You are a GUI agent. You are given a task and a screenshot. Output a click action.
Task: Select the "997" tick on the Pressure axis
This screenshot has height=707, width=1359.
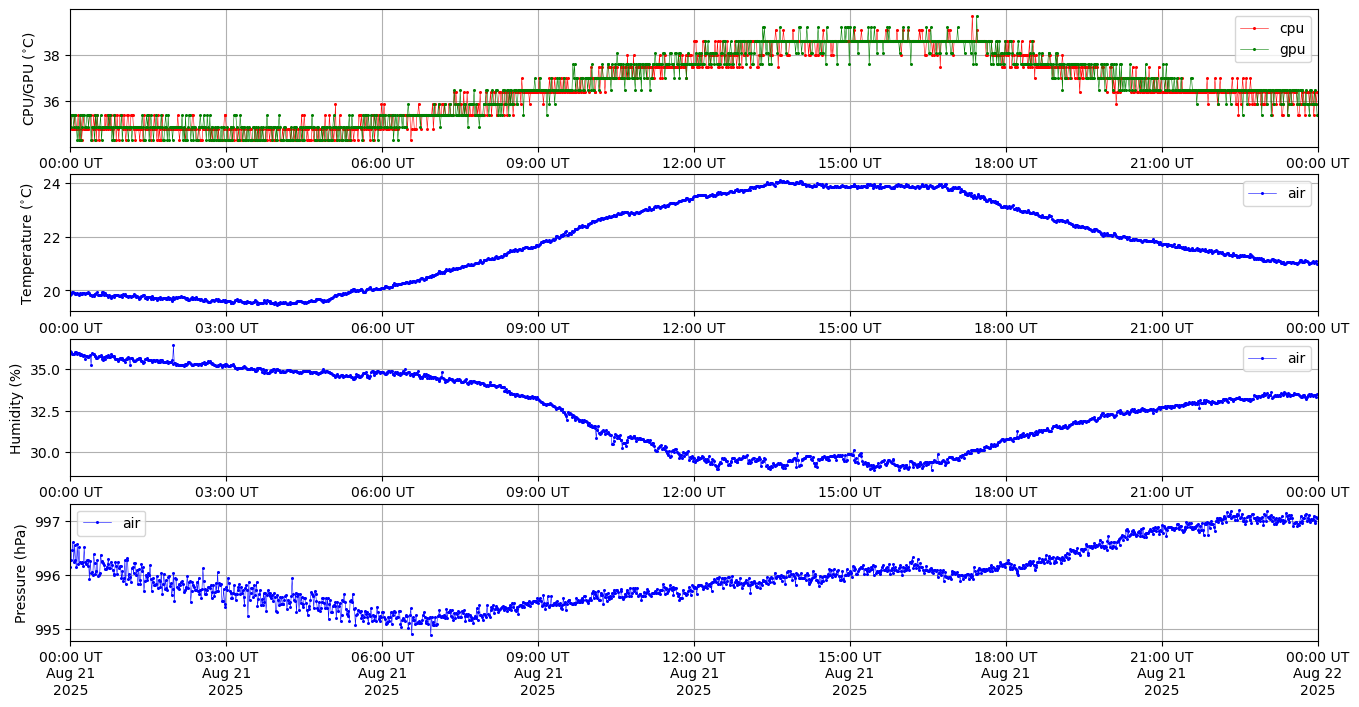(x=50, y=522)
